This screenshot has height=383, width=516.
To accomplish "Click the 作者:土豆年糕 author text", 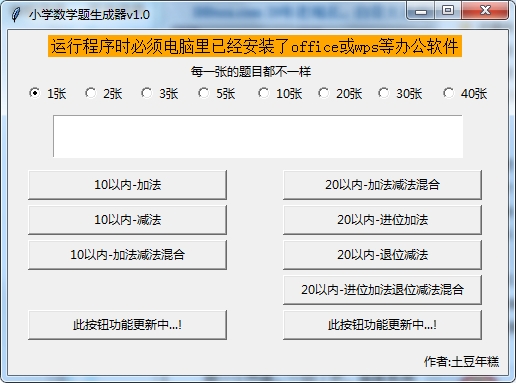I will [462, 361].
